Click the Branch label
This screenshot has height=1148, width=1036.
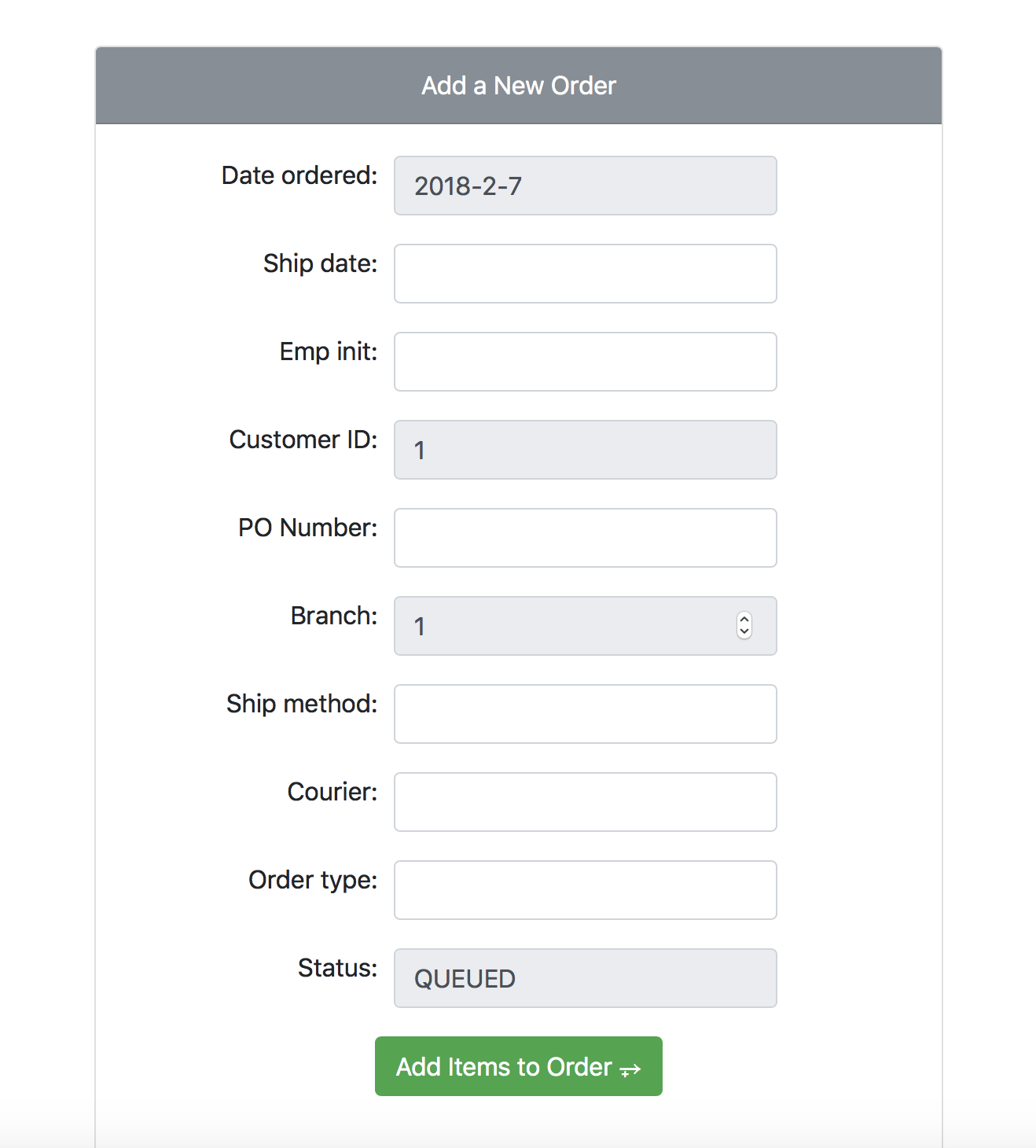[334, 616]
